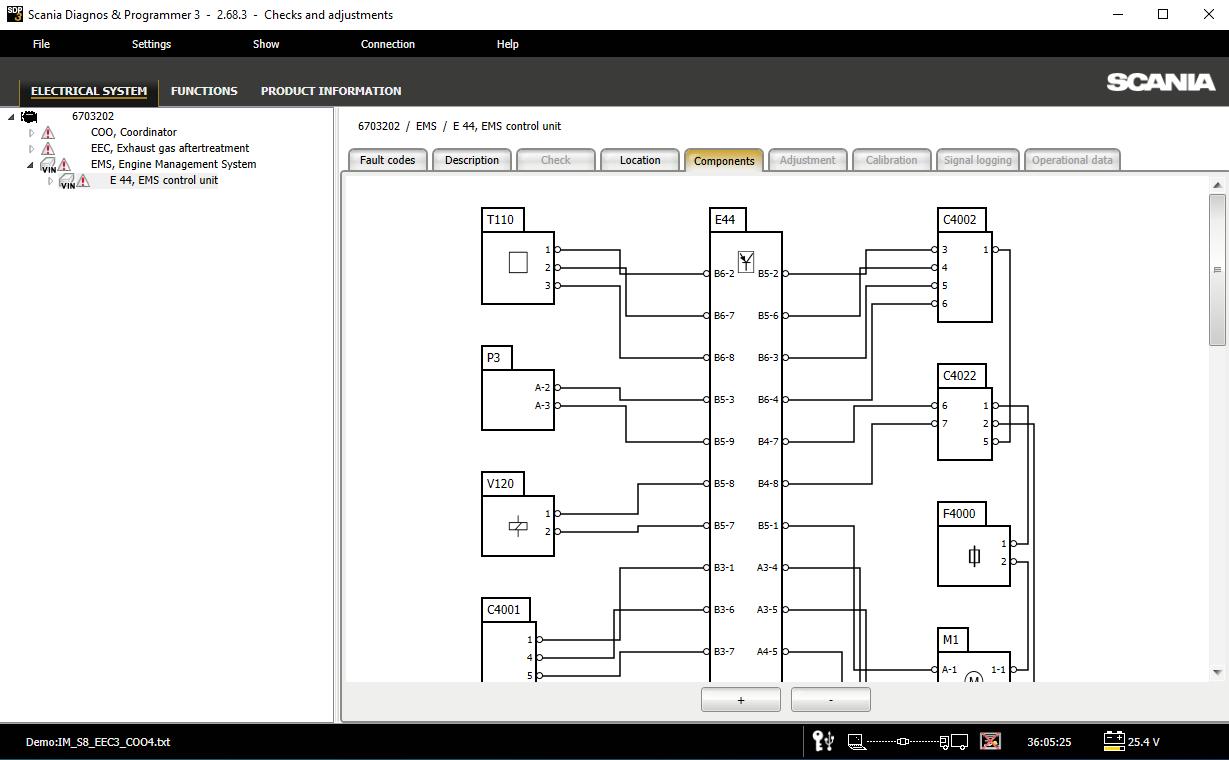Open the File menu
Screen dimensions: 1229x760
(41, 44)
